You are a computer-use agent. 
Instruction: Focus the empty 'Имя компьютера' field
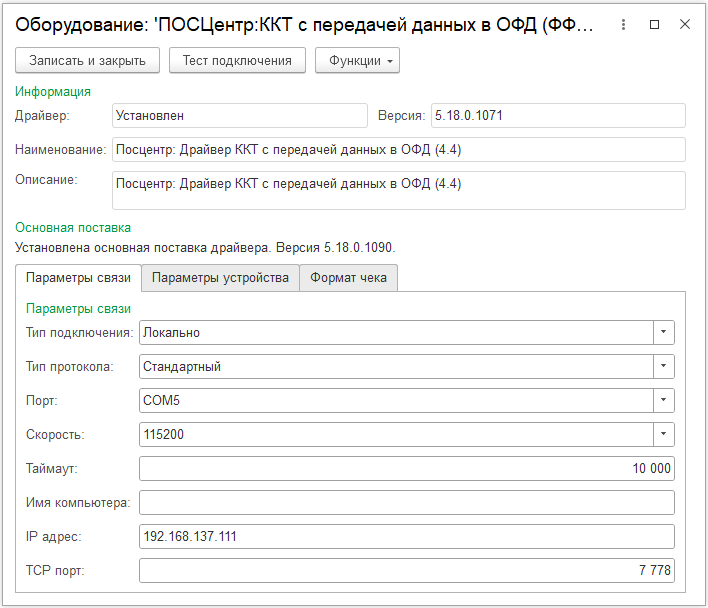(x=407, y=502)
